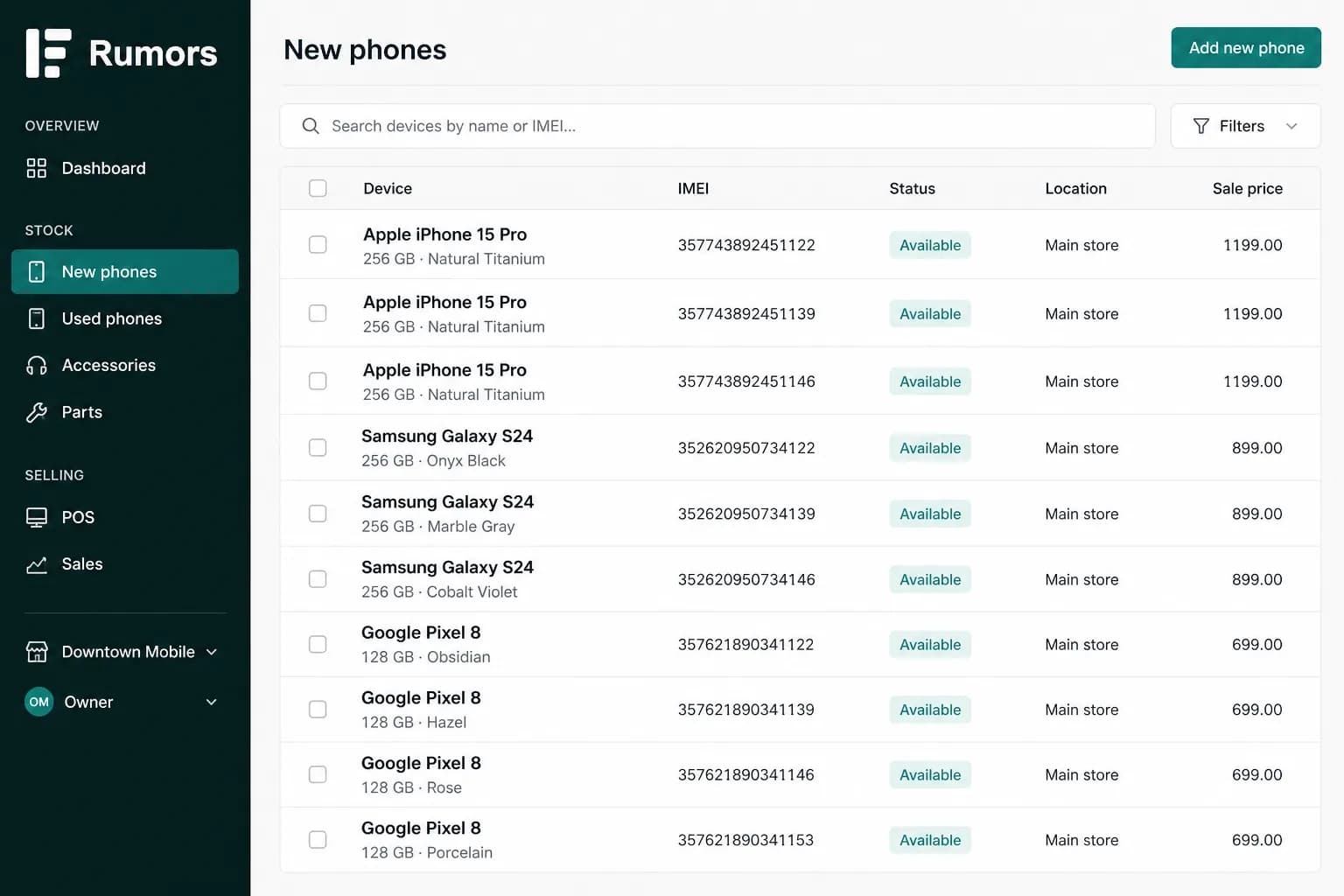Click Available badge for Pixel 8 Porcelain
1344x896 pixels.
pyautogui.click(x=930, y=840)
